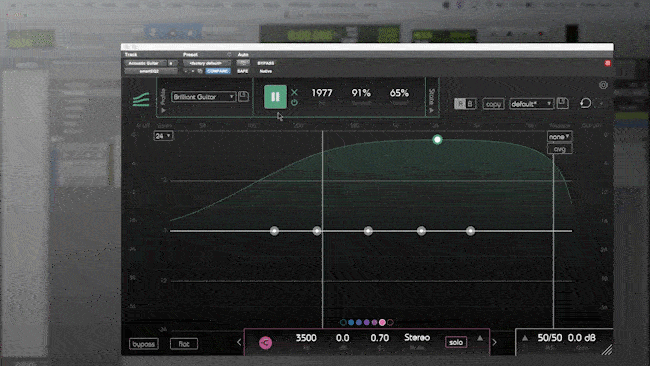Toggle the smart filter power icon
This screenshot has height=366, width=650.
294,102
